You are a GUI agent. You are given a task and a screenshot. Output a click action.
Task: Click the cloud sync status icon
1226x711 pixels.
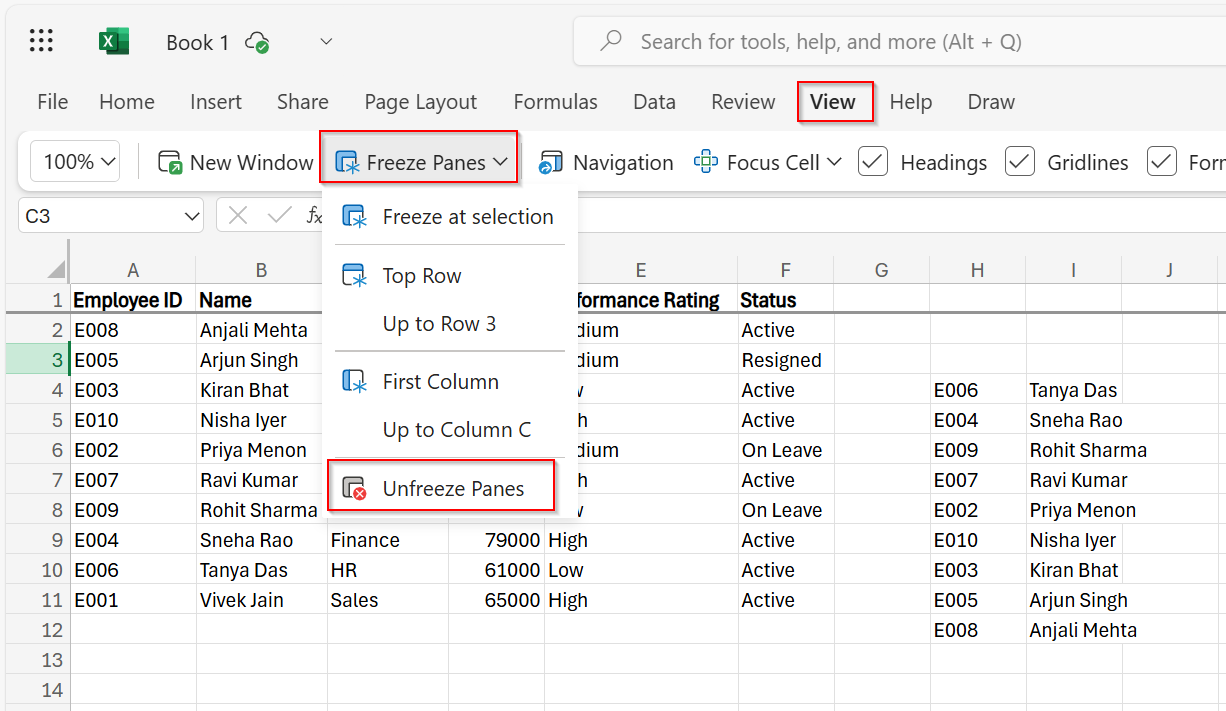(257, 42)
